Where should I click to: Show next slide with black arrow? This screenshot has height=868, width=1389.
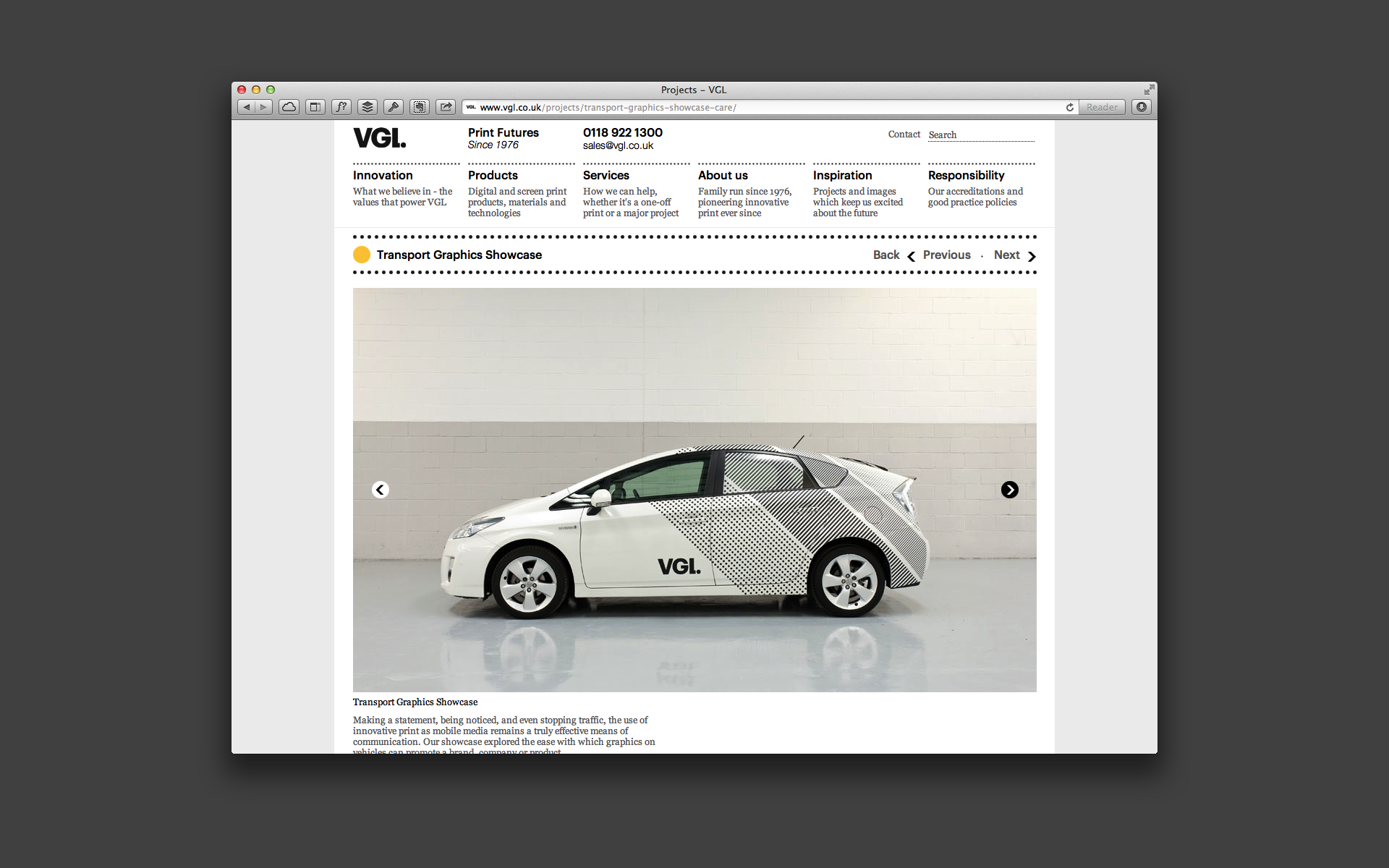point(1009,490)
